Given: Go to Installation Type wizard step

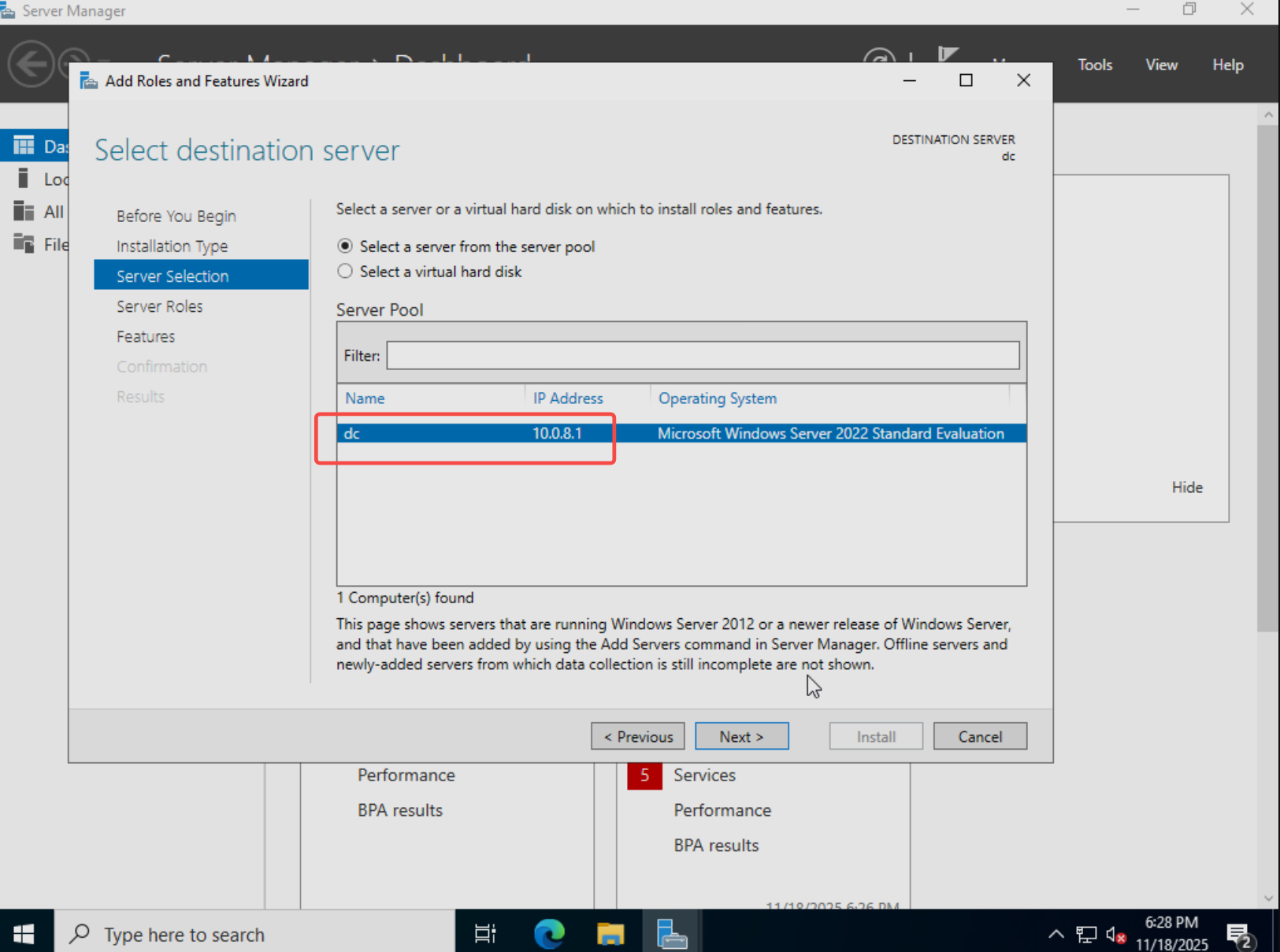Looking at the screenshot, I should click(x=173, y=246).
